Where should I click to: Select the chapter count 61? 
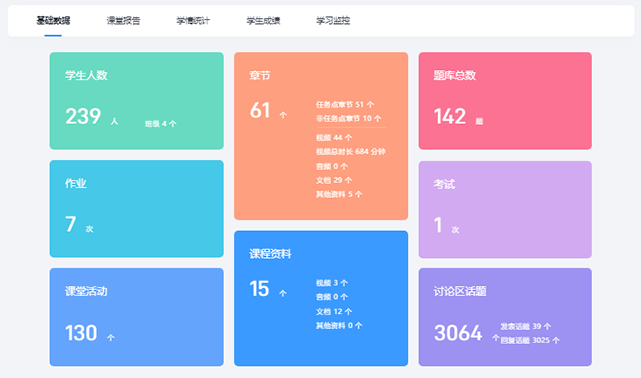coord(260,110)
